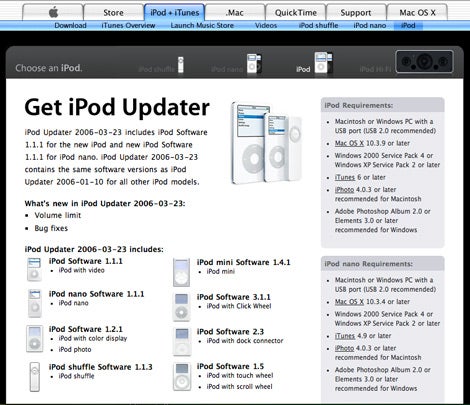Open the Store tab
Screen dimensions: 470x405
(113, 12)
